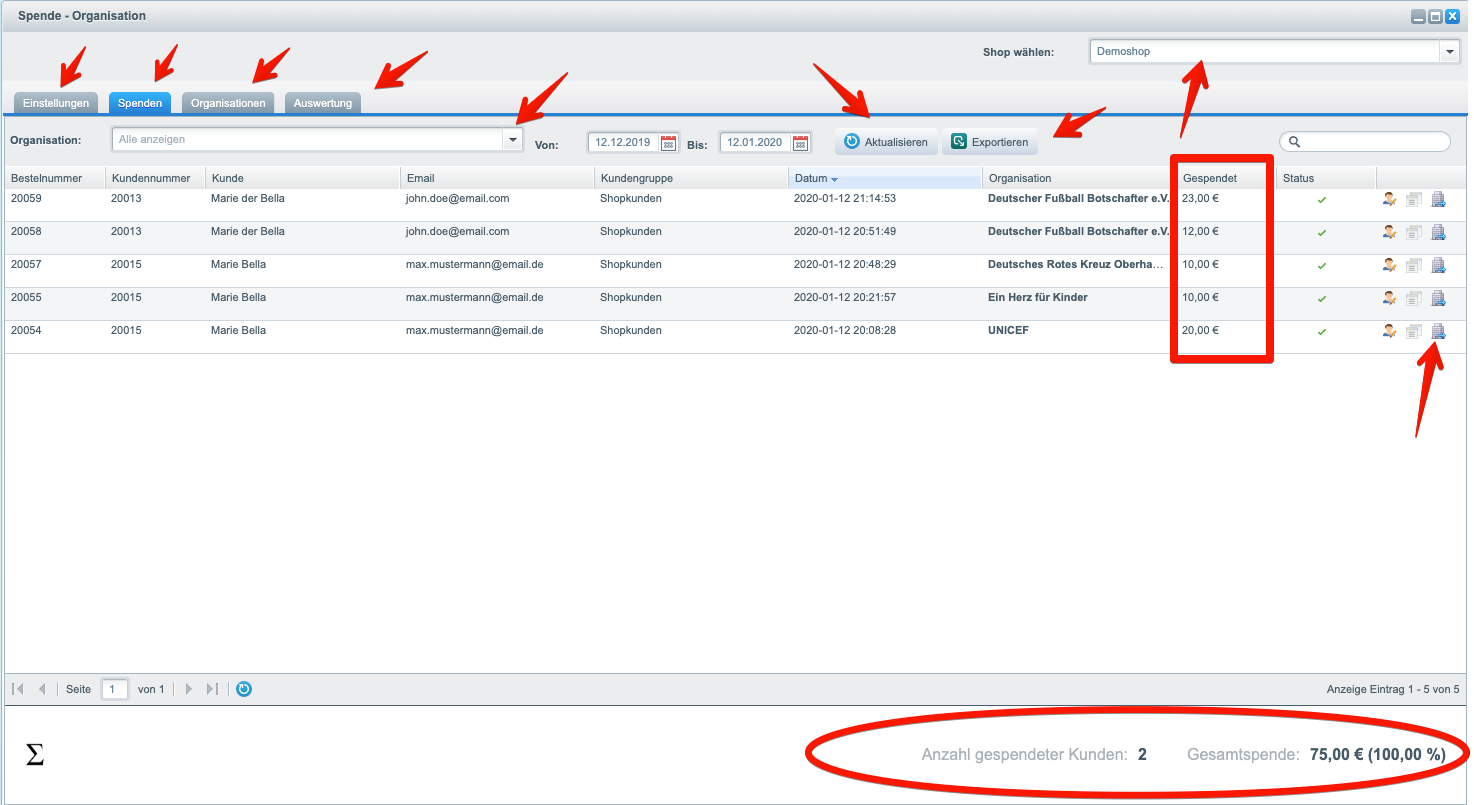Sort by the Email column header
Image resolution: width=1474 pixels, height=805 pixels.
(x=496, y=178)
